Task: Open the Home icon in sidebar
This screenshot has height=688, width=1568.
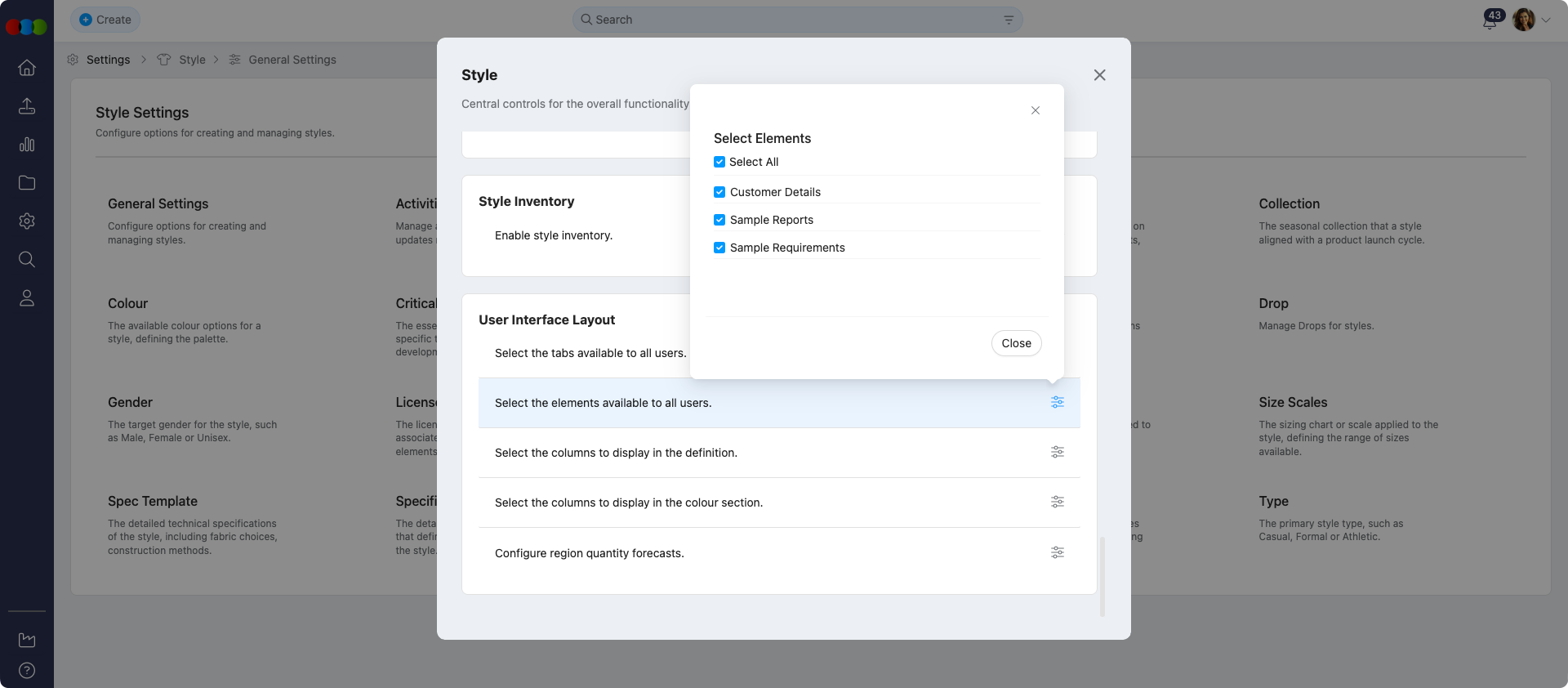Action: click(27, 68)
